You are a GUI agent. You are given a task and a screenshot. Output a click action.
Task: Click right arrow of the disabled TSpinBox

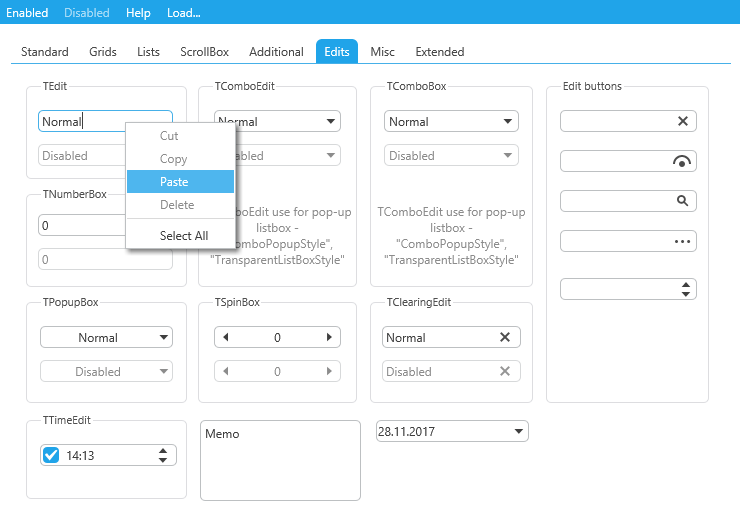tap(329, 371)
